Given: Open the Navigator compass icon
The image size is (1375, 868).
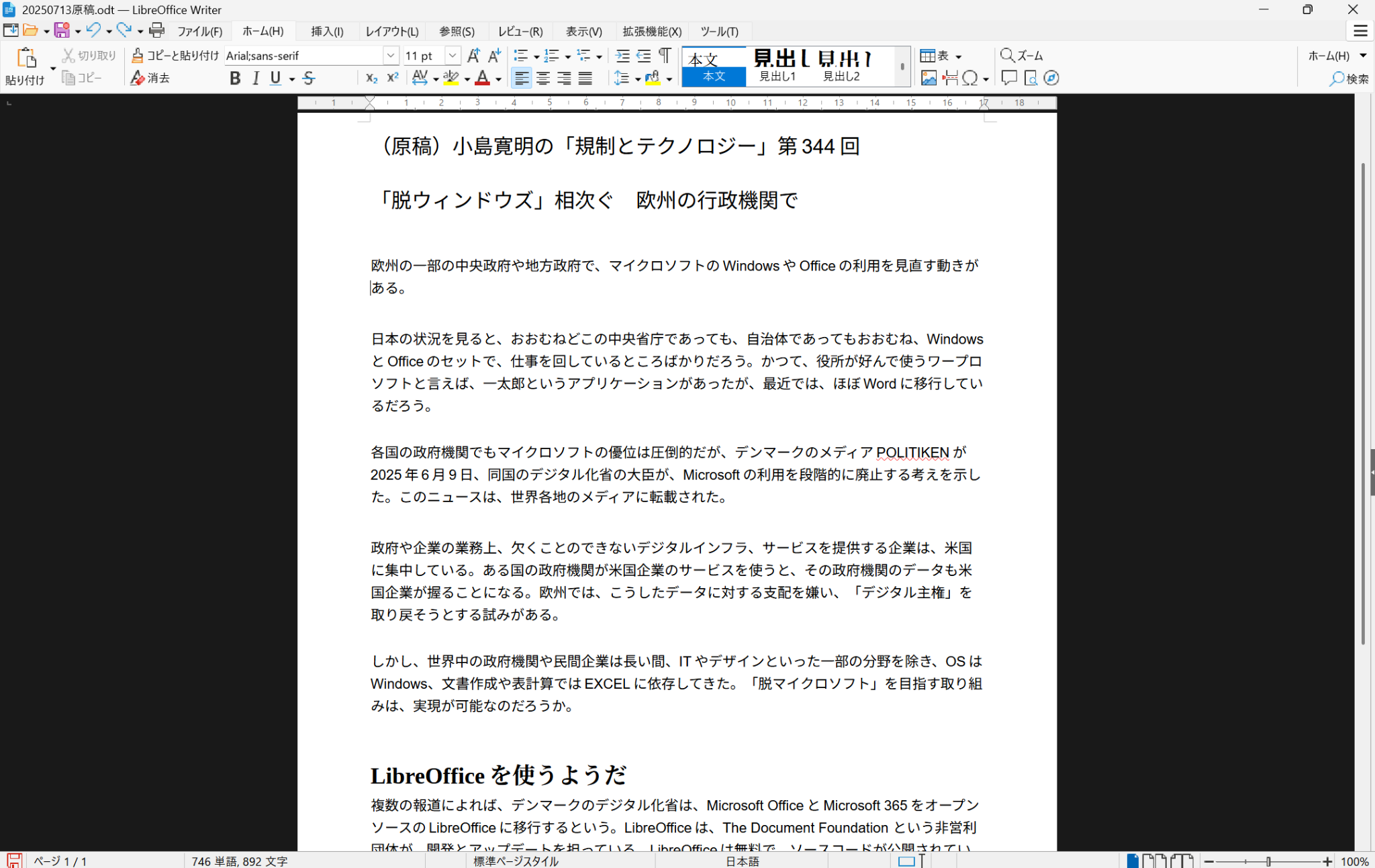Looking at the screenshot, I should pyautogui.click(x=1051, y=79).
